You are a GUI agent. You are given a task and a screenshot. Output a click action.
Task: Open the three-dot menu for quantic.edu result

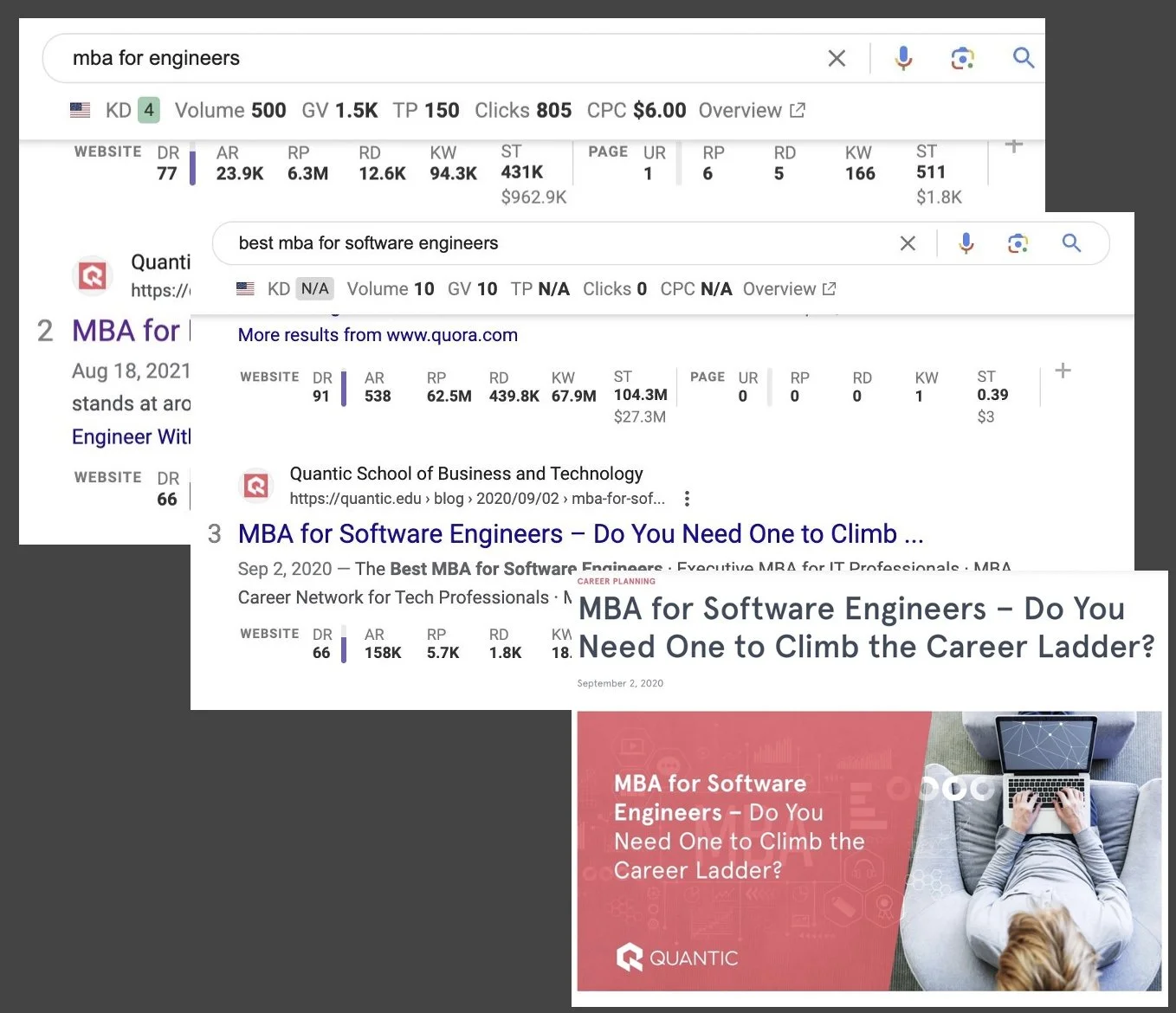(x=687, y=499)
